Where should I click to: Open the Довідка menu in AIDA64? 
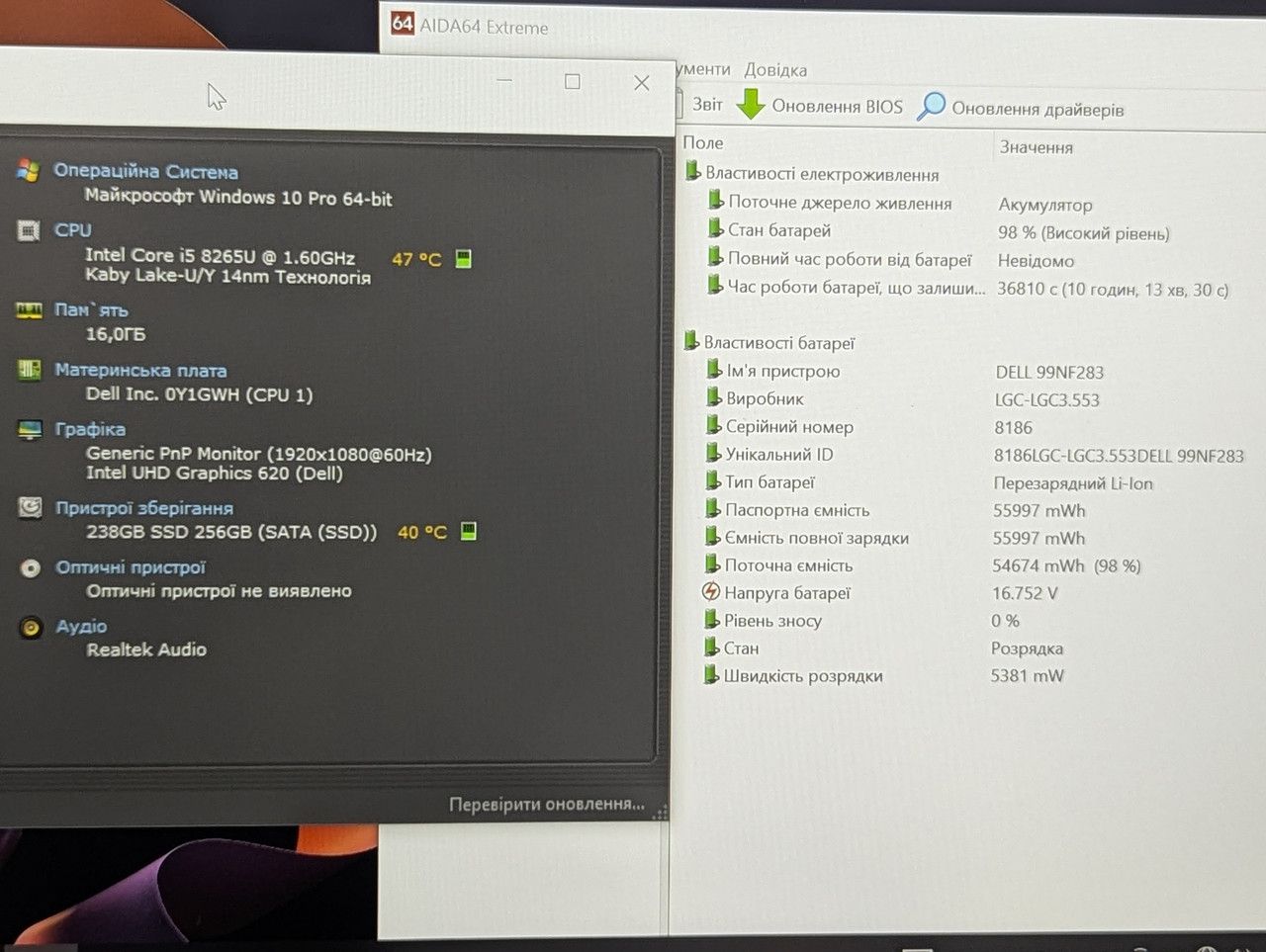click(x=775, y=70)
